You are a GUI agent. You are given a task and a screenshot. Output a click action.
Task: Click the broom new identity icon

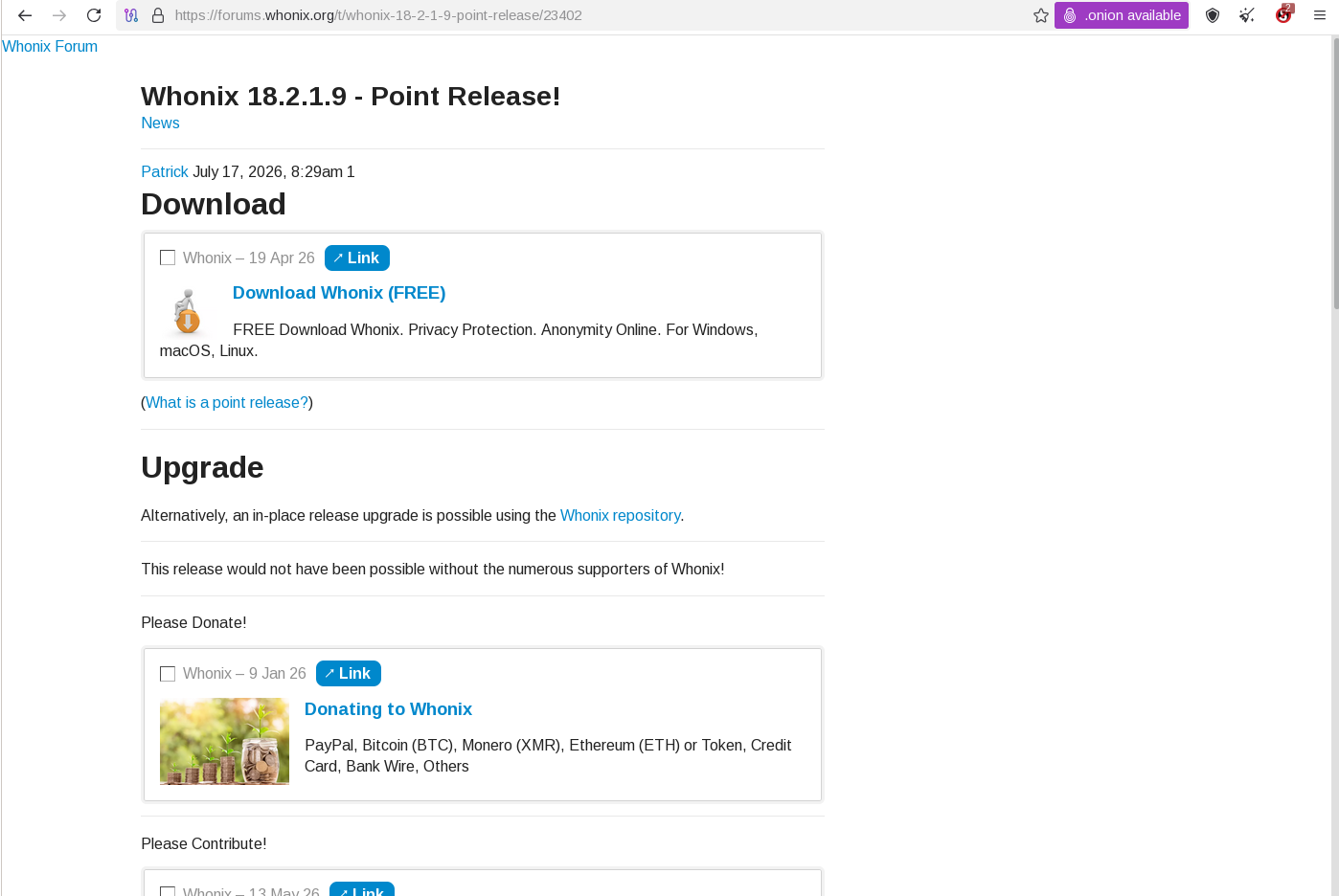point(1247,15)
